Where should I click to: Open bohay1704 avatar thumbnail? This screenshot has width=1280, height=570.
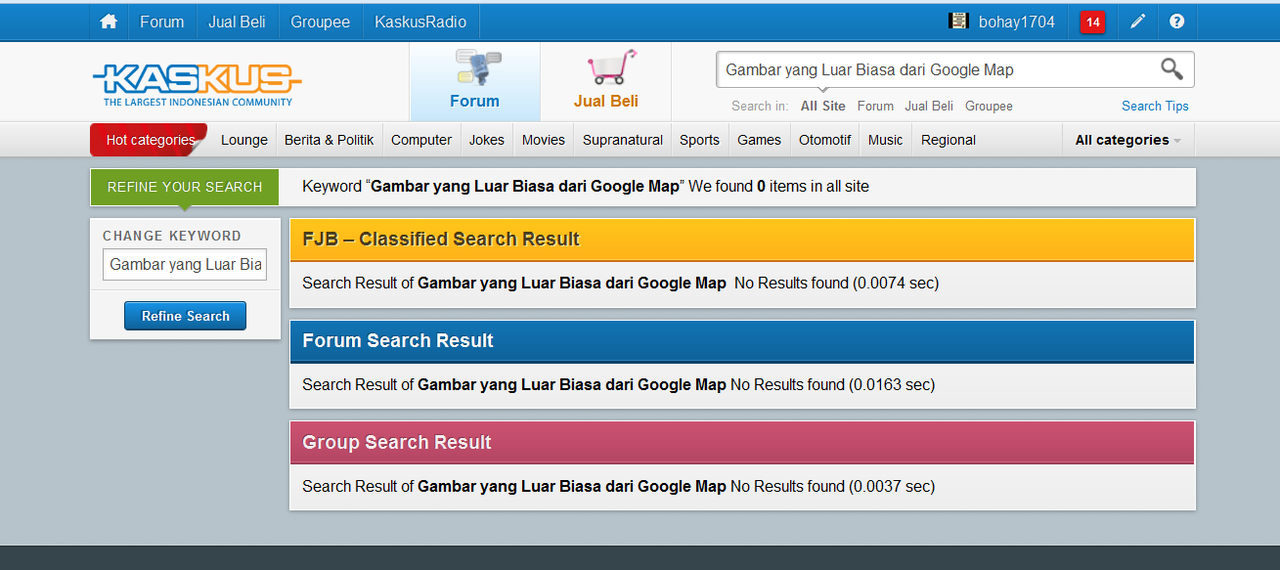coord(959,21)
